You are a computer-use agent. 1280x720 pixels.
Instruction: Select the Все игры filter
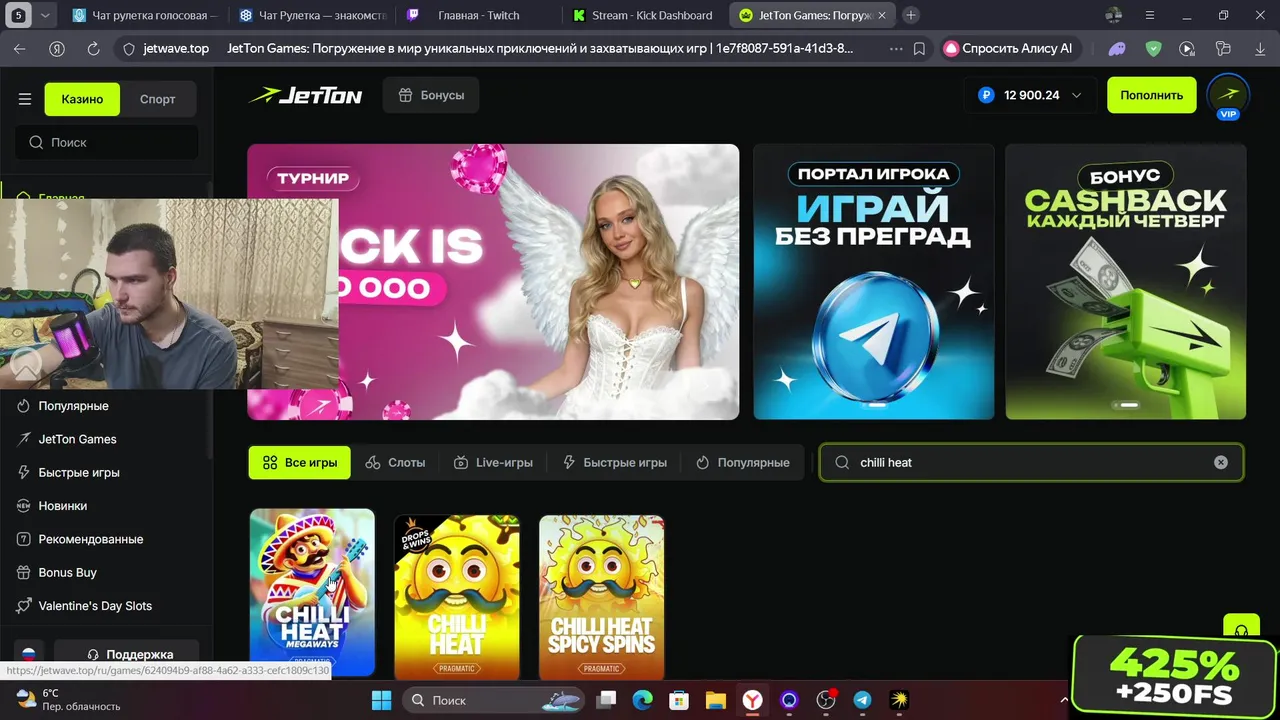pyautogui.click(x=300, y=463)
